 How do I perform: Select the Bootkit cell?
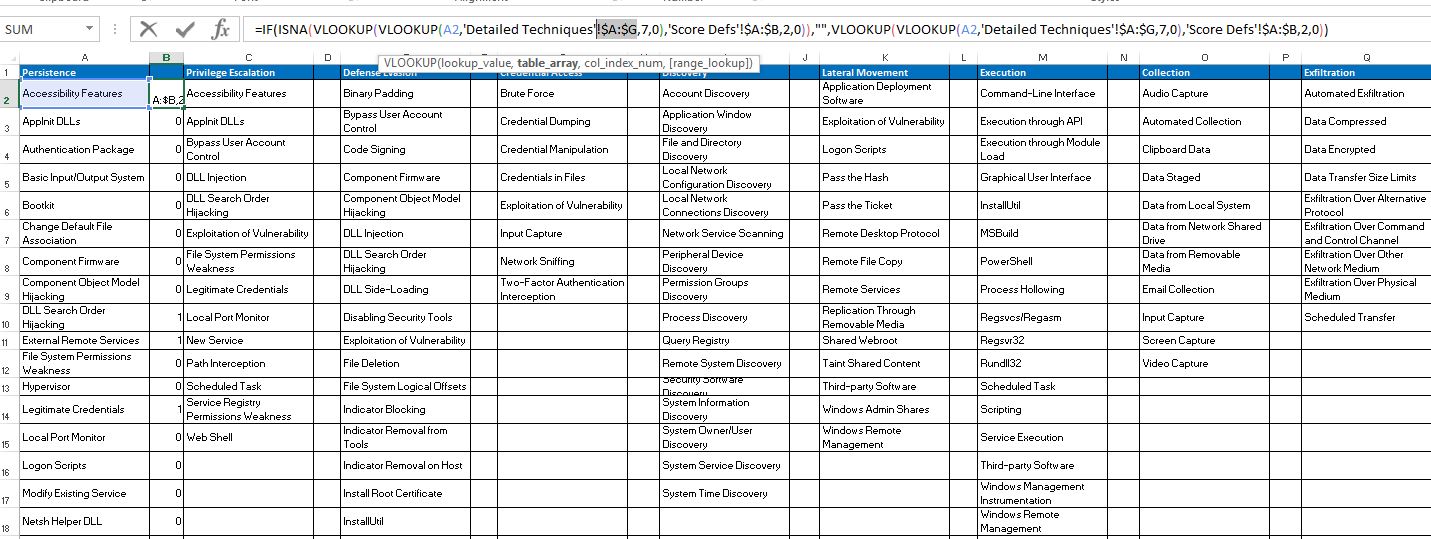(84, 205)
